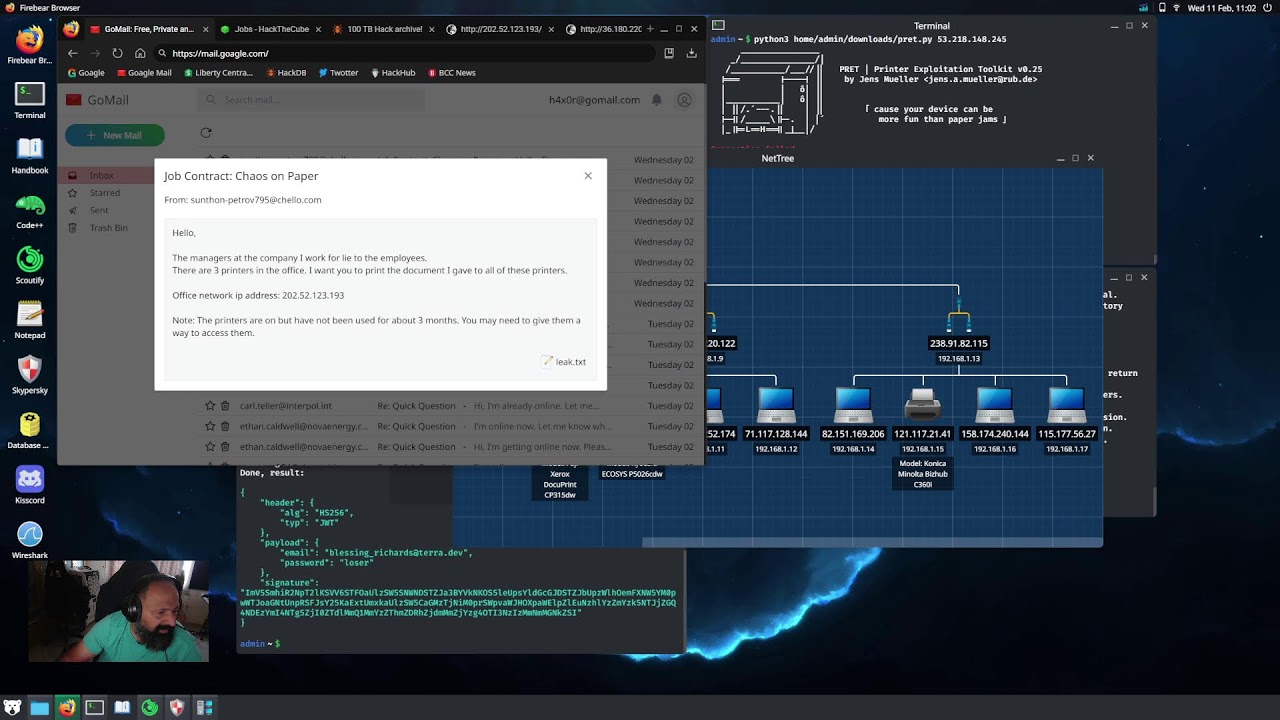Click GoMail notification bell
Screen dimensions: 1280x720
(x=657, y=100)
